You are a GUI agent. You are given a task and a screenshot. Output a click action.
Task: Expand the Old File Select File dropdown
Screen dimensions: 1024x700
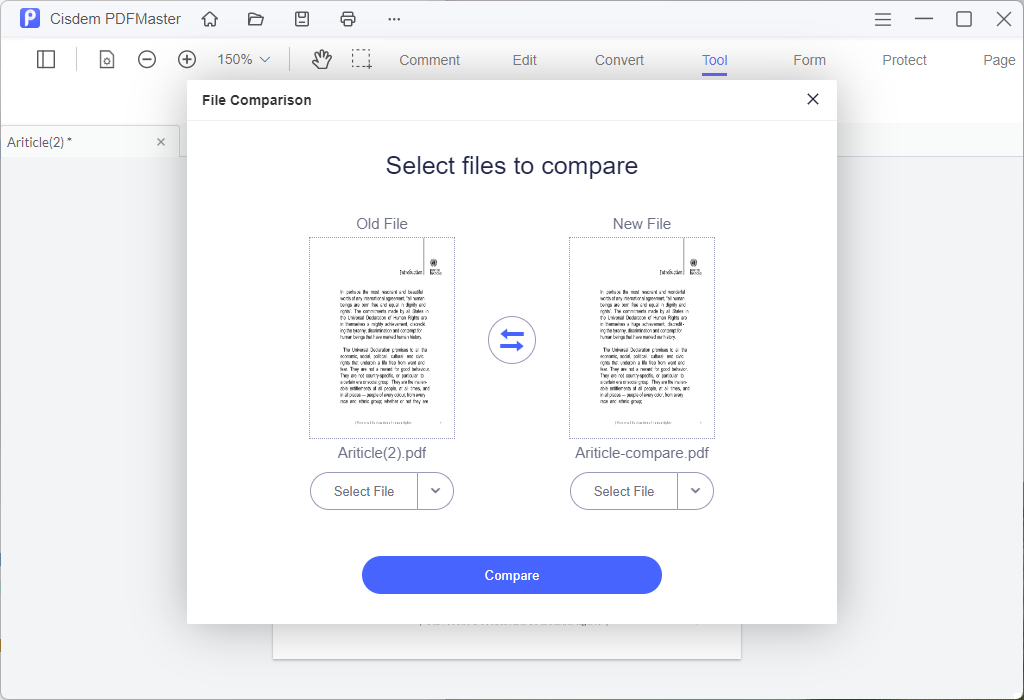(436, 491)
